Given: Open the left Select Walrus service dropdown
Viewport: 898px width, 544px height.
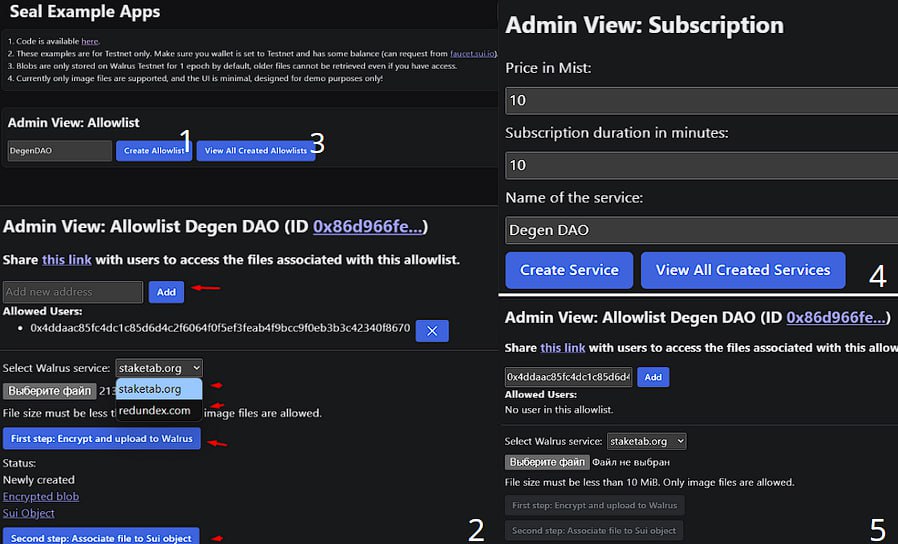Looking at the screenshot, I should click(x=159, y=368).
